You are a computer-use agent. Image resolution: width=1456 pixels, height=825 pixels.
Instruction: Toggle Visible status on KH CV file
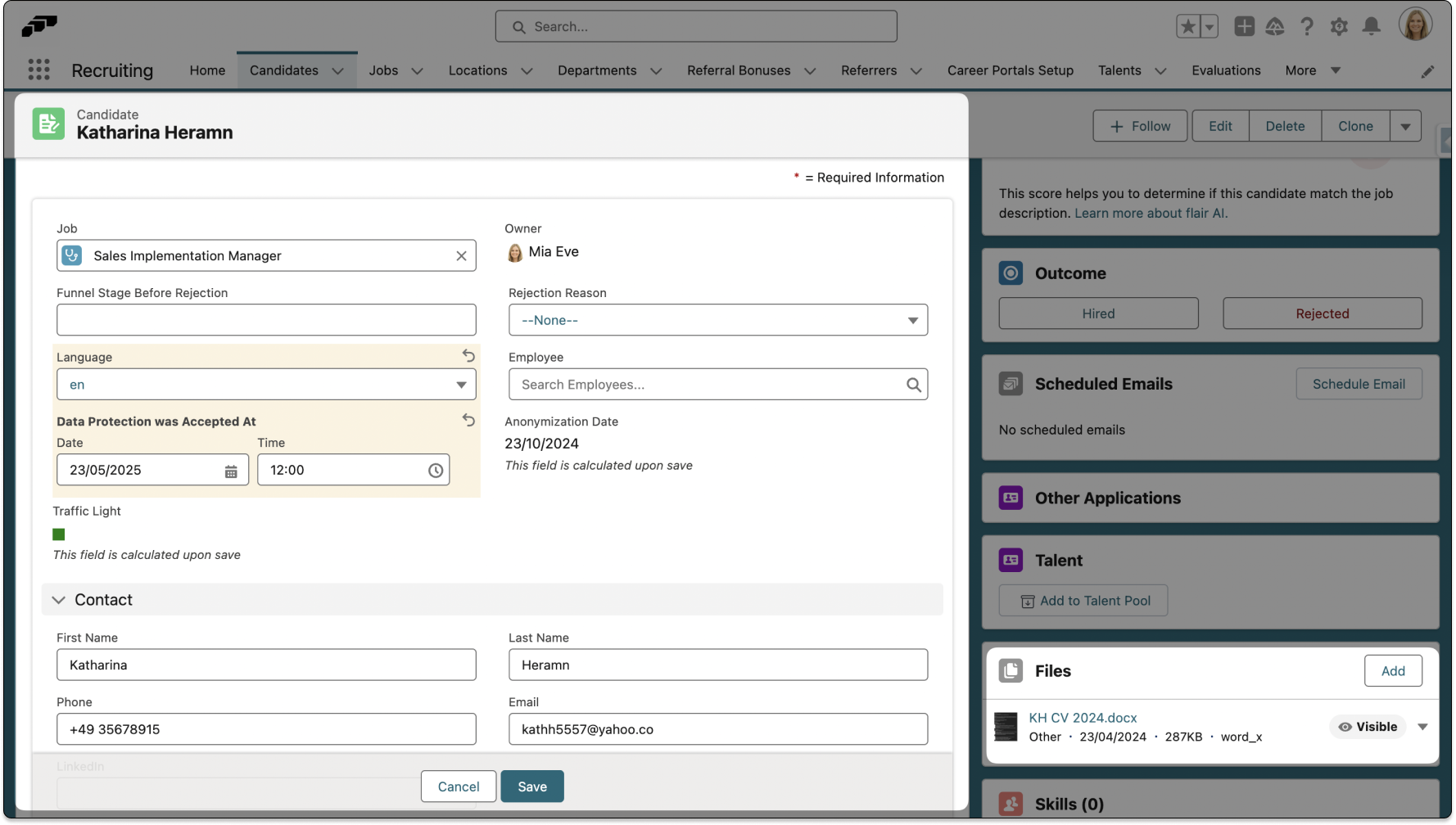click(1368, 727)
